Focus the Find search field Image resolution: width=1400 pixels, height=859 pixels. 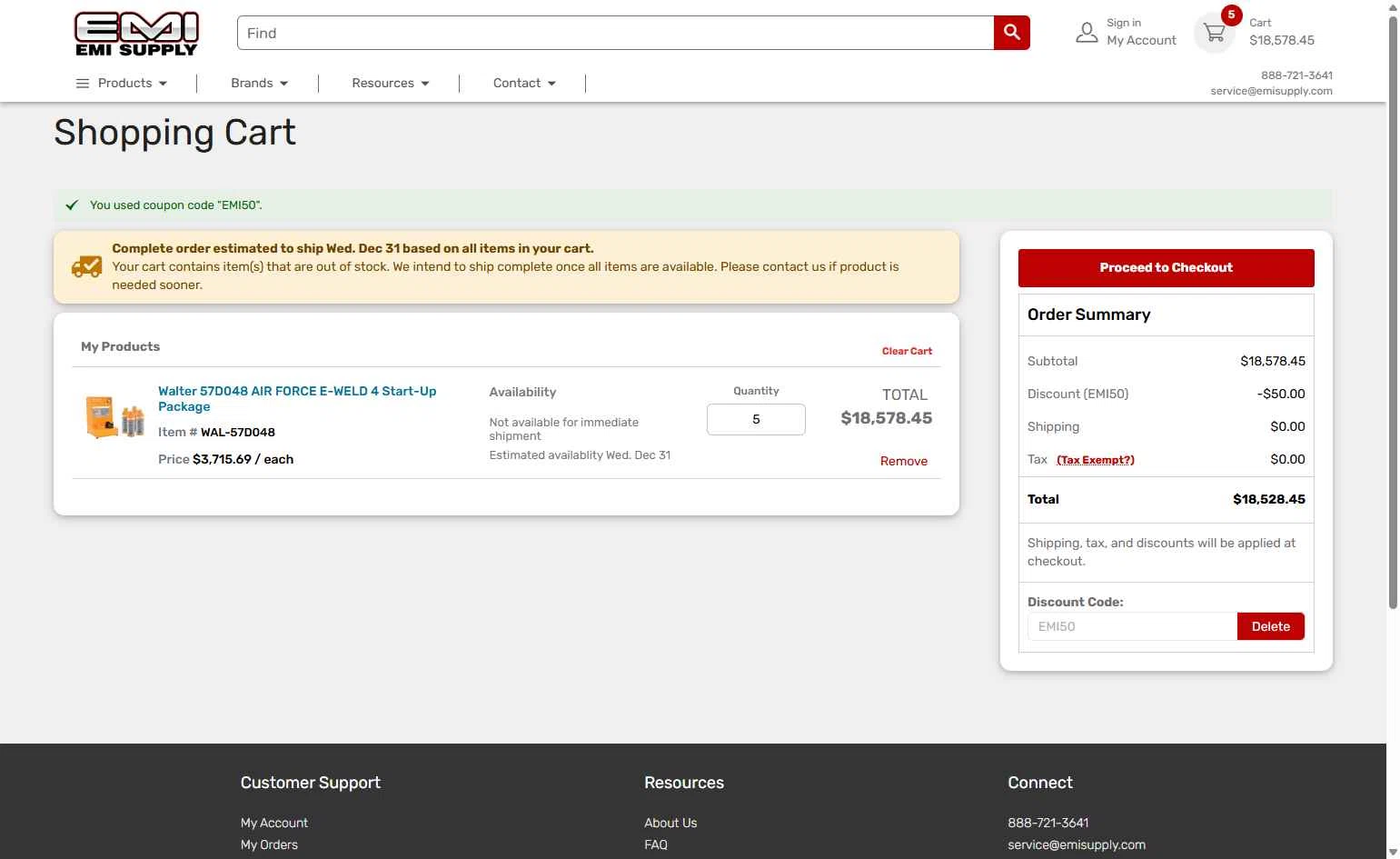(615, 33)
